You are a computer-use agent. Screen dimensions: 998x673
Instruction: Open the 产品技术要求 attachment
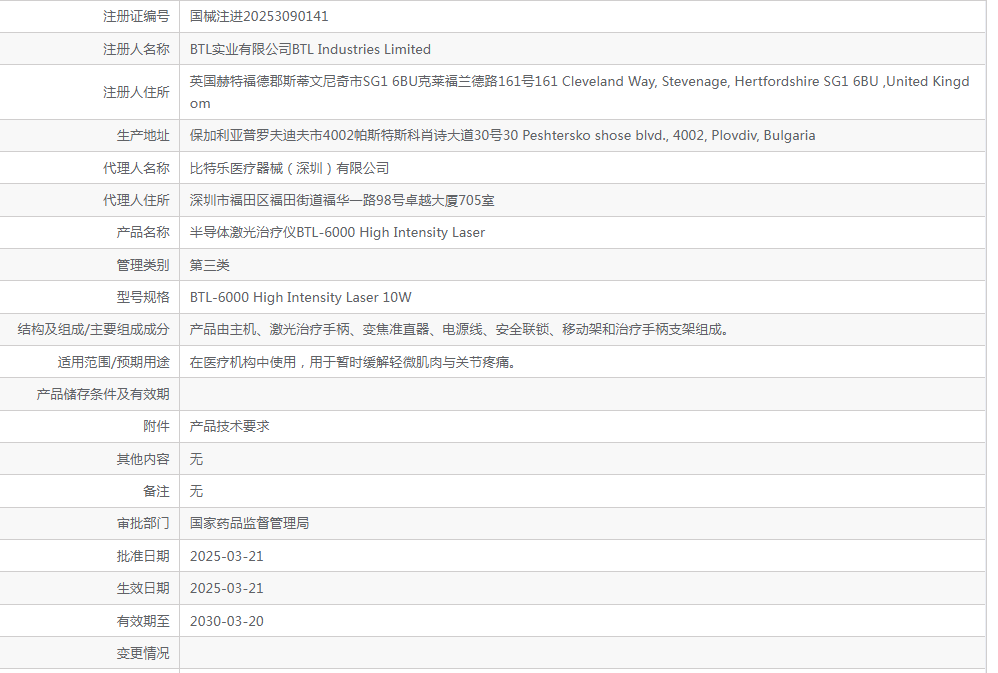[x=230, y=426]
